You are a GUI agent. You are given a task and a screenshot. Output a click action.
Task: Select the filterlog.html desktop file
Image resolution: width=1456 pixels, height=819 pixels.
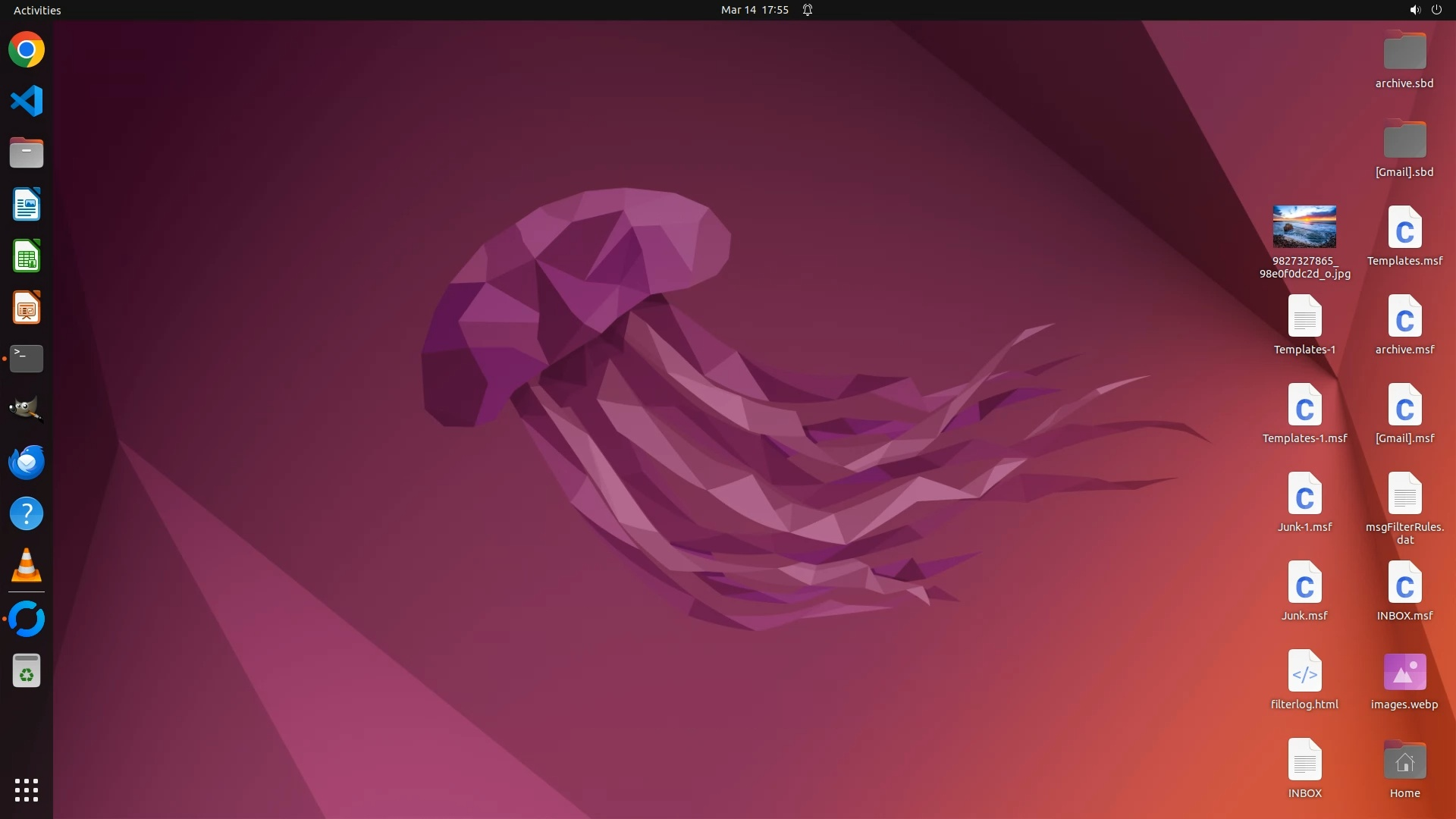[1304, 672]
